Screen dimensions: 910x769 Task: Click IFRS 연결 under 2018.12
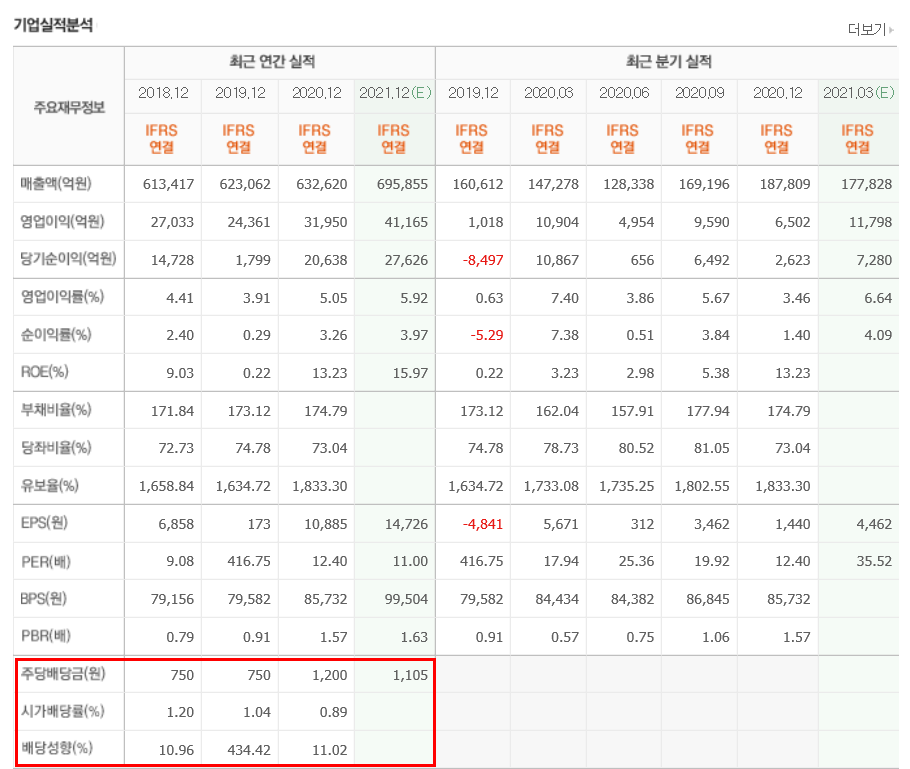pyautogui.click(x=161, y=139)
